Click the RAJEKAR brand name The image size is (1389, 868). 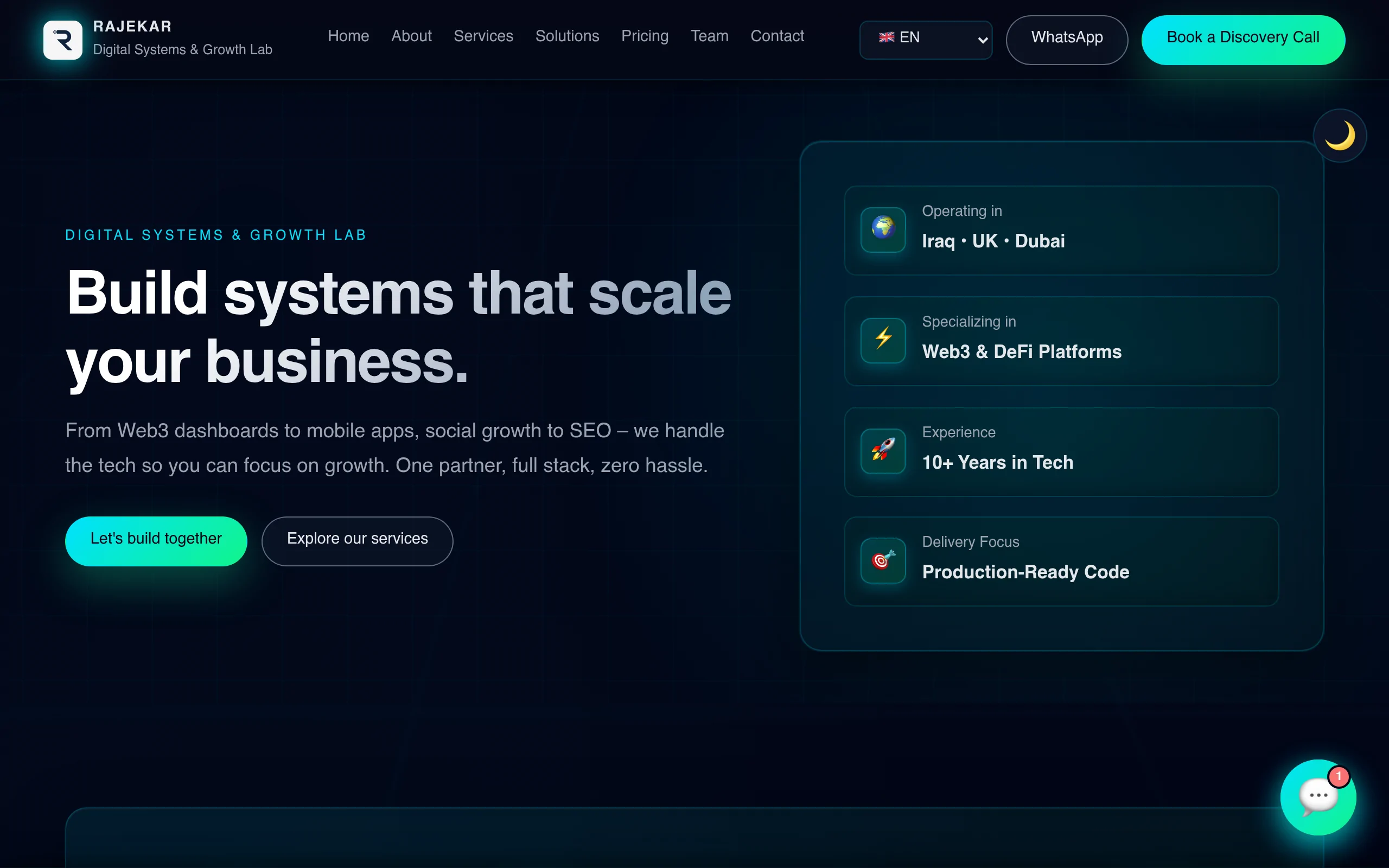(x=132, y=27)
